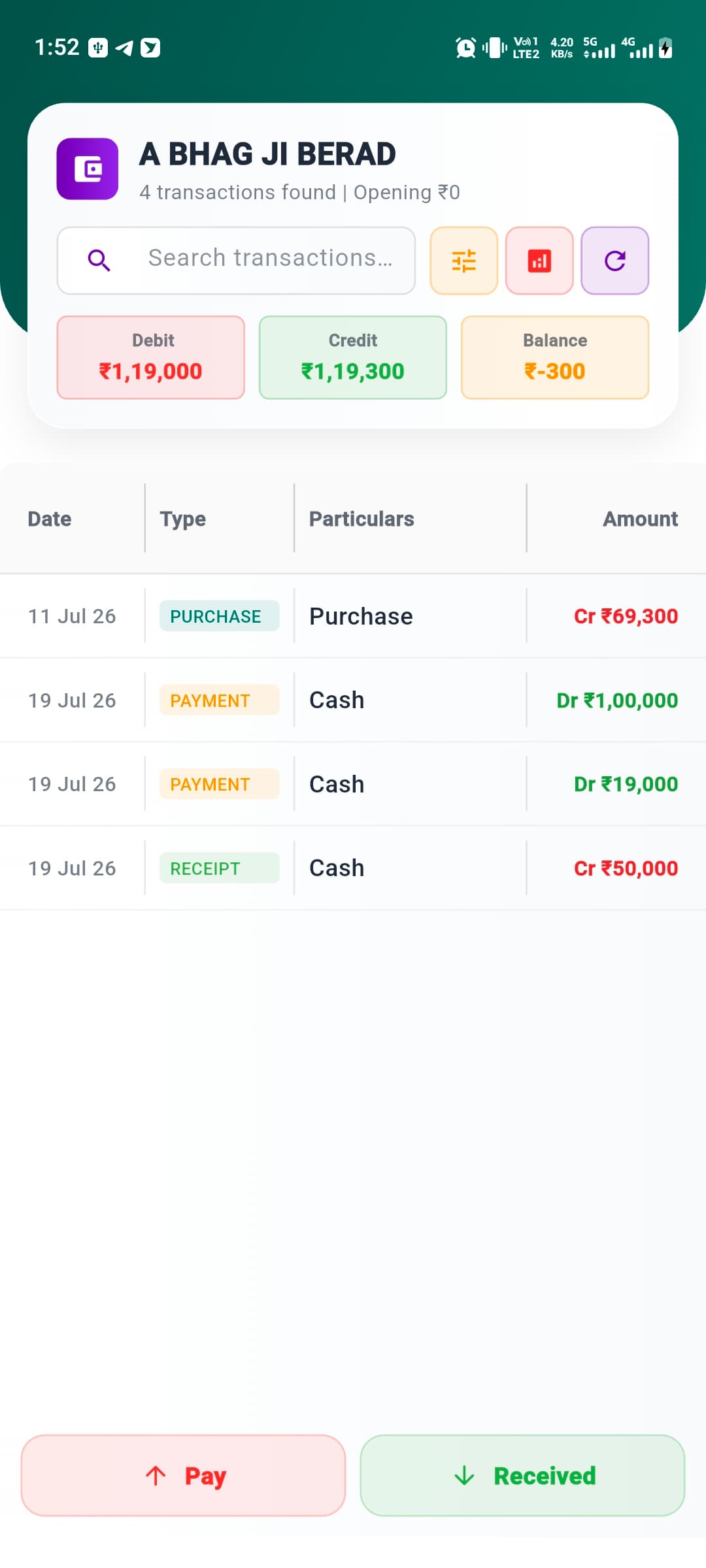Tap the Received button
Viewport: 706px width, 1568px height.
[522, 1475]
